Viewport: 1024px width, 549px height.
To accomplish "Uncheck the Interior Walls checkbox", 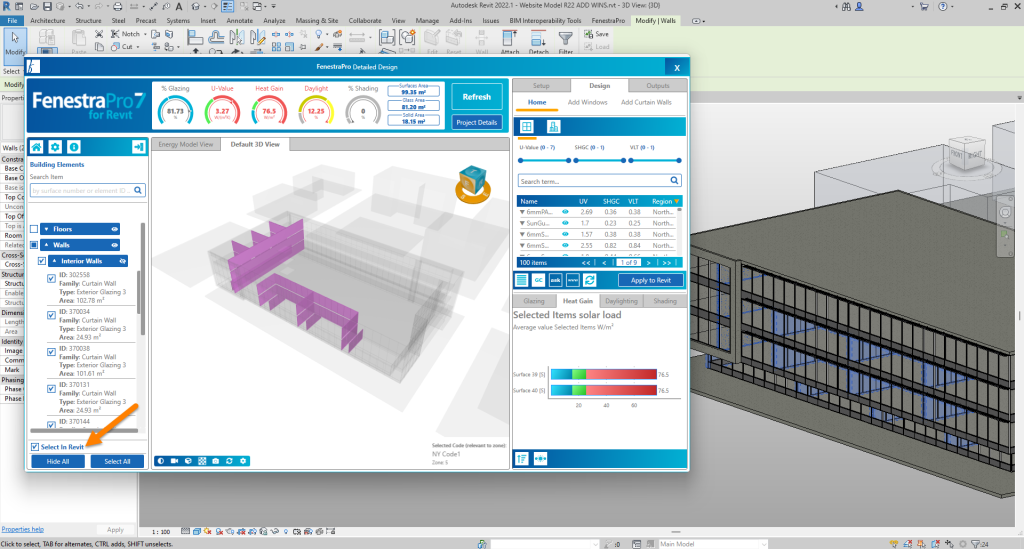I will pyautogui.click(x=42, y=261).
